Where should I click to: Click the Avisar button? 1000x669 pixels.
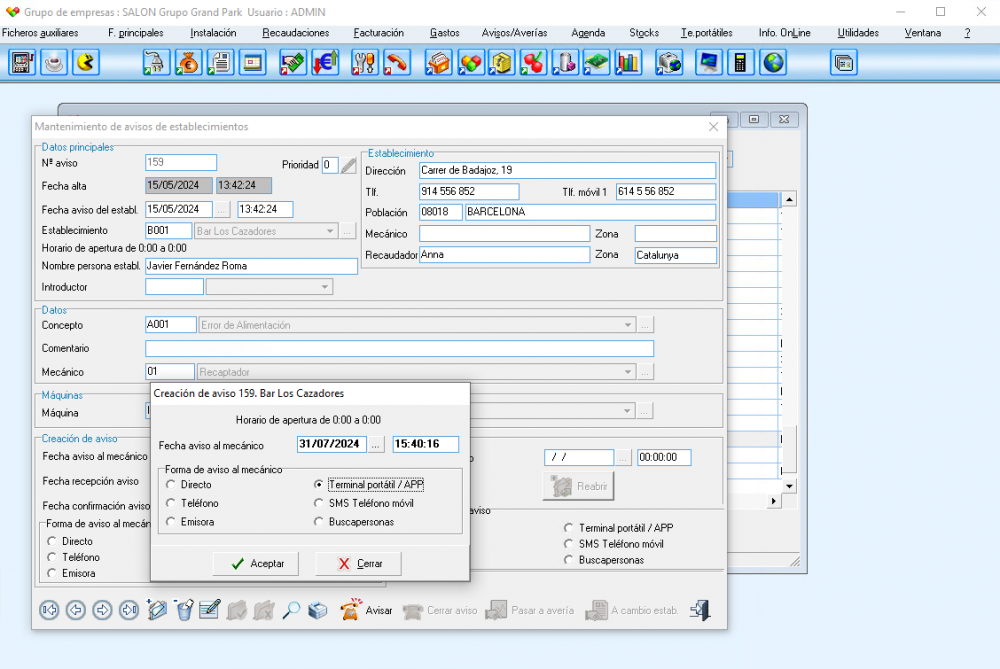tap(366, 610)
